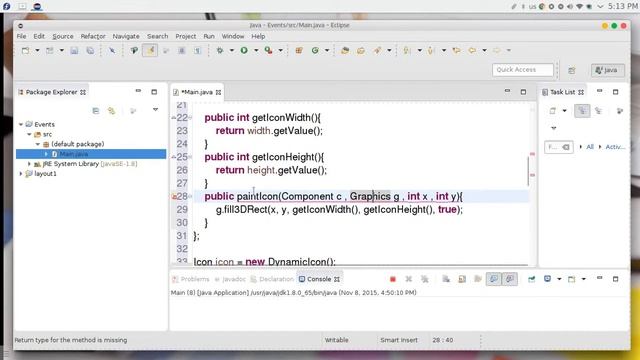Expand the layout1 project node

21,174
